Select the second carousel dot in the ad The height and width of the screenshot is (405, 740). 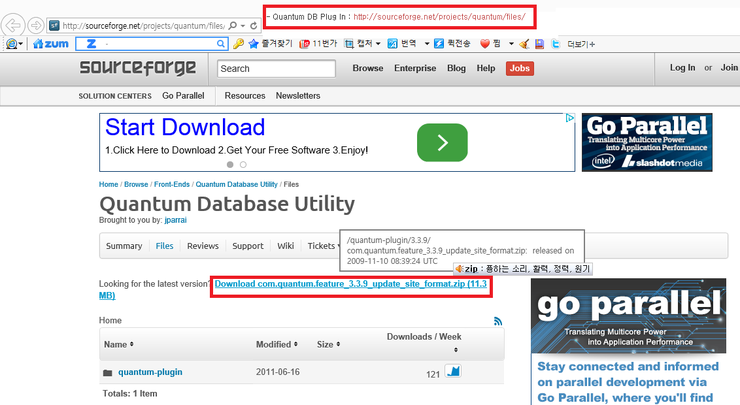point(243,165)
